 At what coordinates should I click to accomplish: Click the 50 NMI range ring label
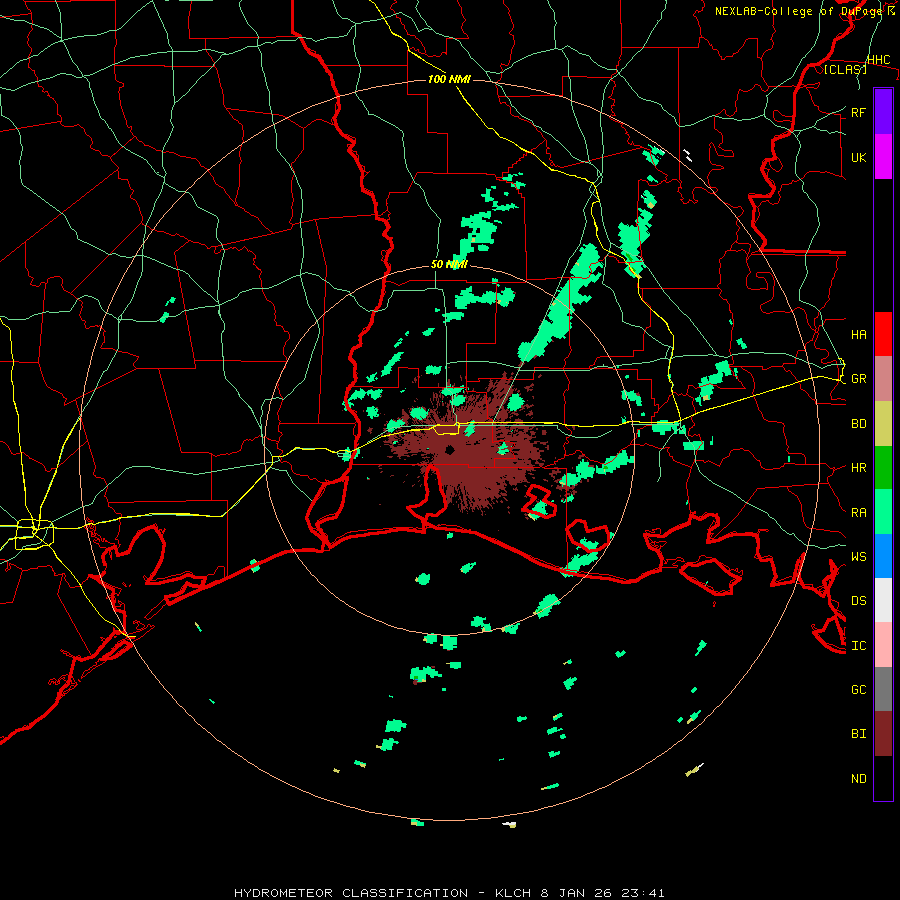[449, 265]
